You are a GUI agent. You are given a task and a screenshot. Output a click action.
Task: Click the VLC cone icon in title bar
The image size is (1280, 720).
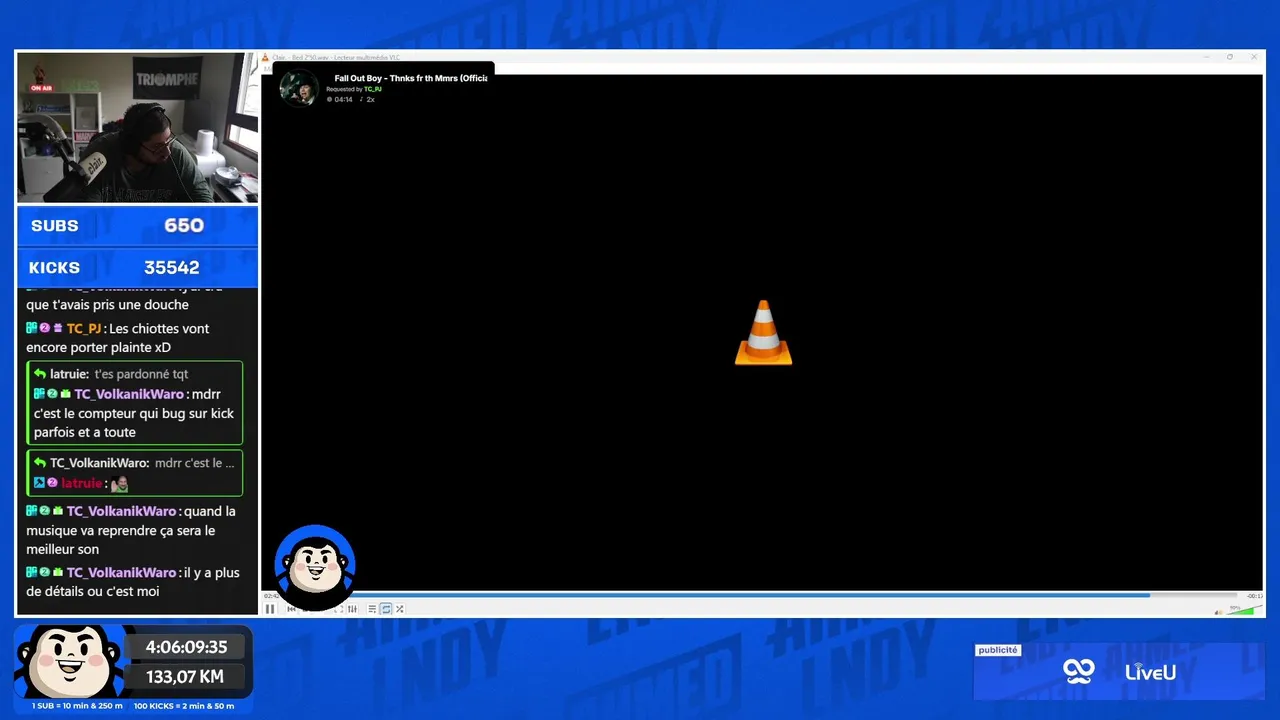[265, 57]
